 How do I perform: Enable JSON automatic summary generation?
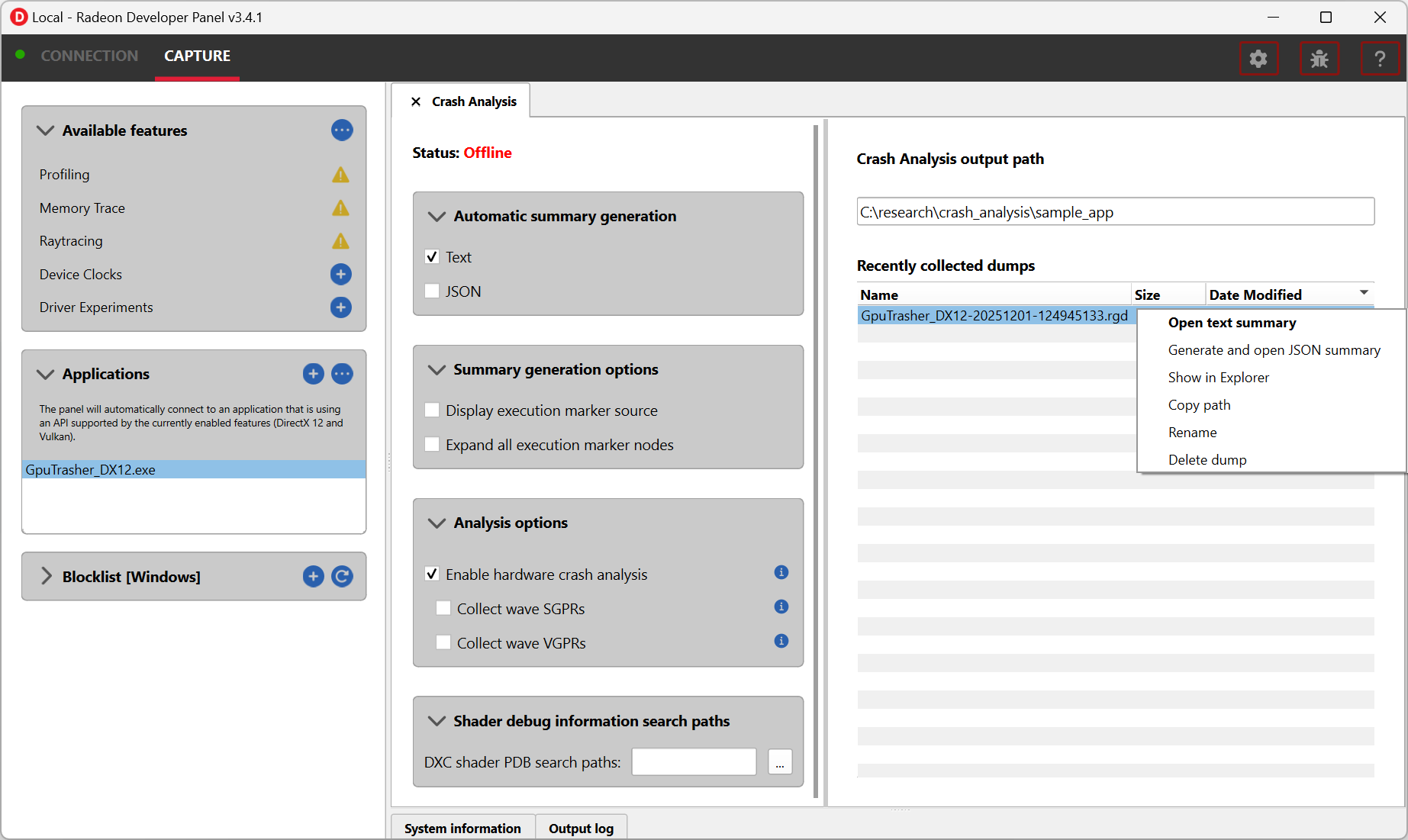click(x=432, y=291)
